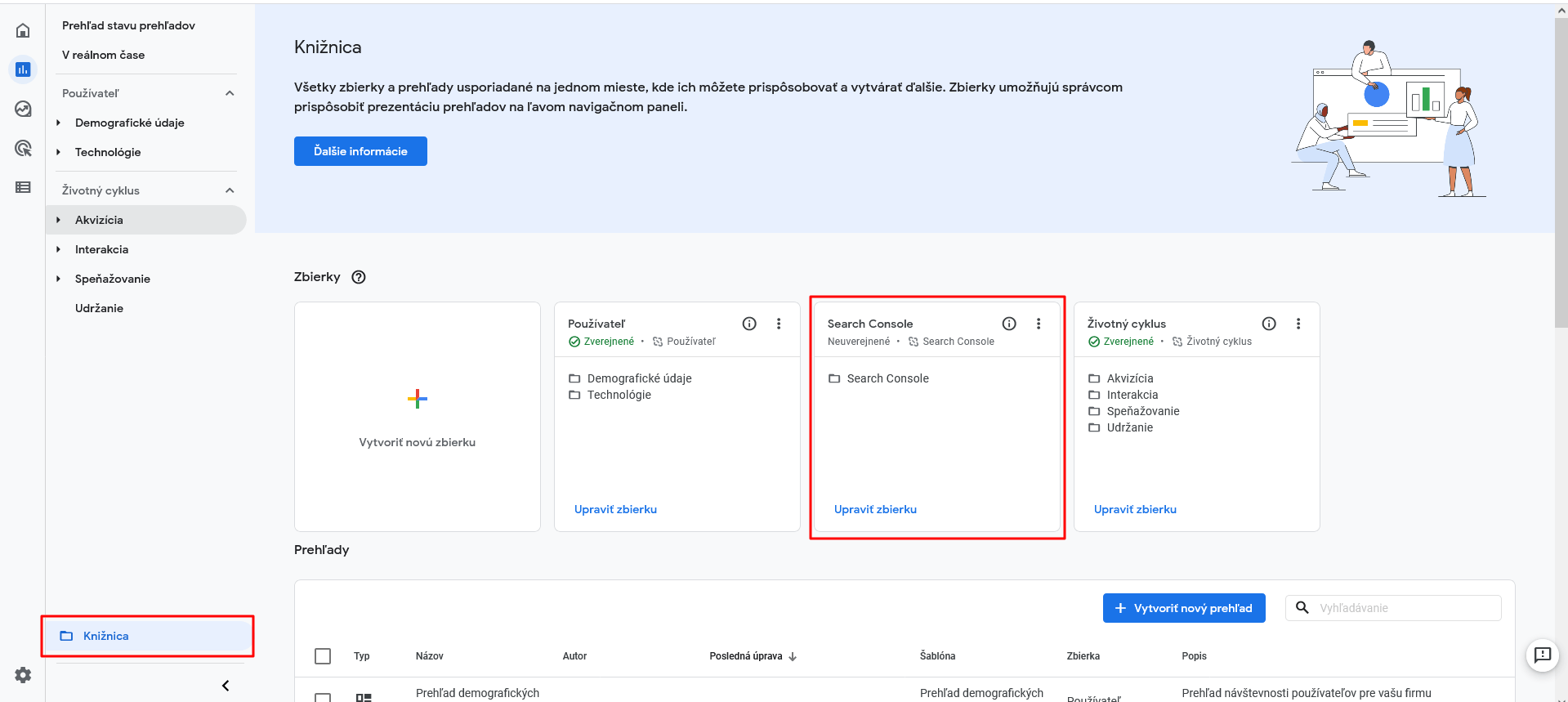The width and height of the screenshot is (1568, 702).
Task: Open three-dot menu on Search Console card
Action: pos(1039,324)
